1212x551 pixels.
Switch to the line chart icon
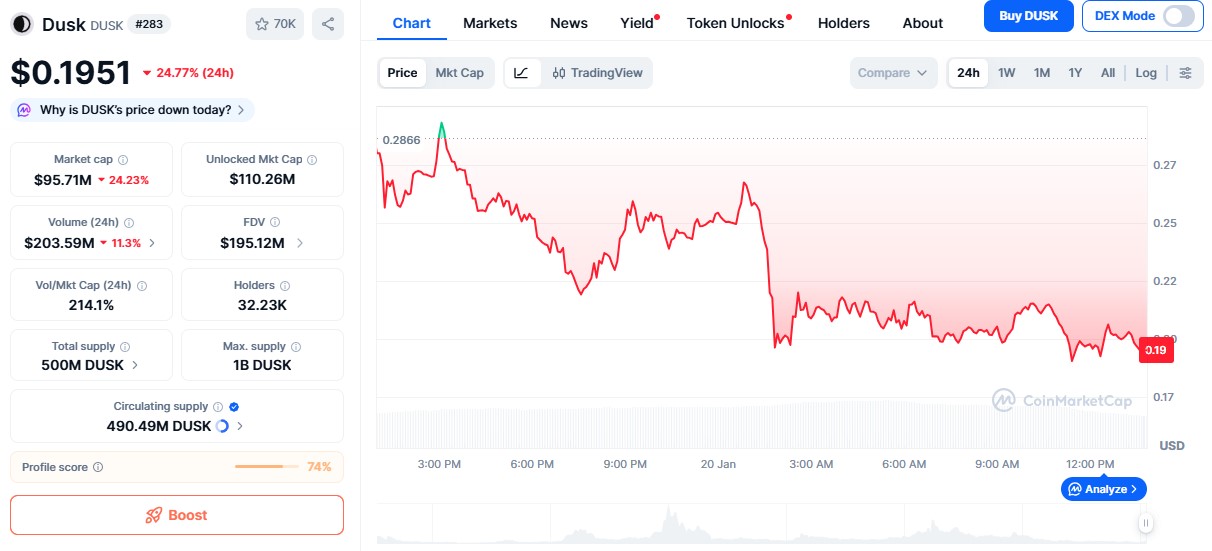point(522,73)
